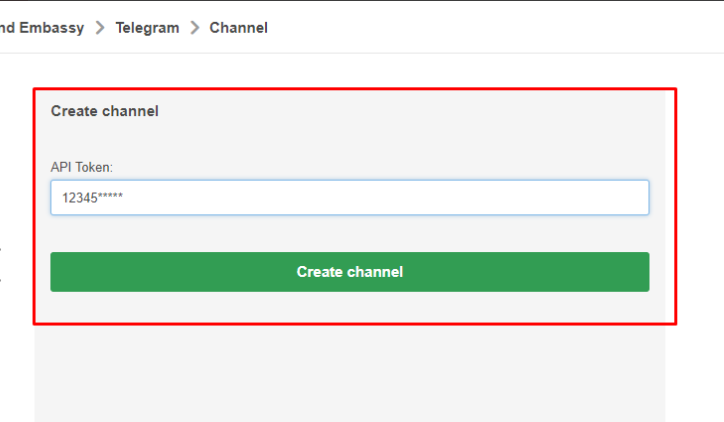Screen dimensions: 724x422
Task: Click the 'Create channel' heading text
Action: (105, 111)
